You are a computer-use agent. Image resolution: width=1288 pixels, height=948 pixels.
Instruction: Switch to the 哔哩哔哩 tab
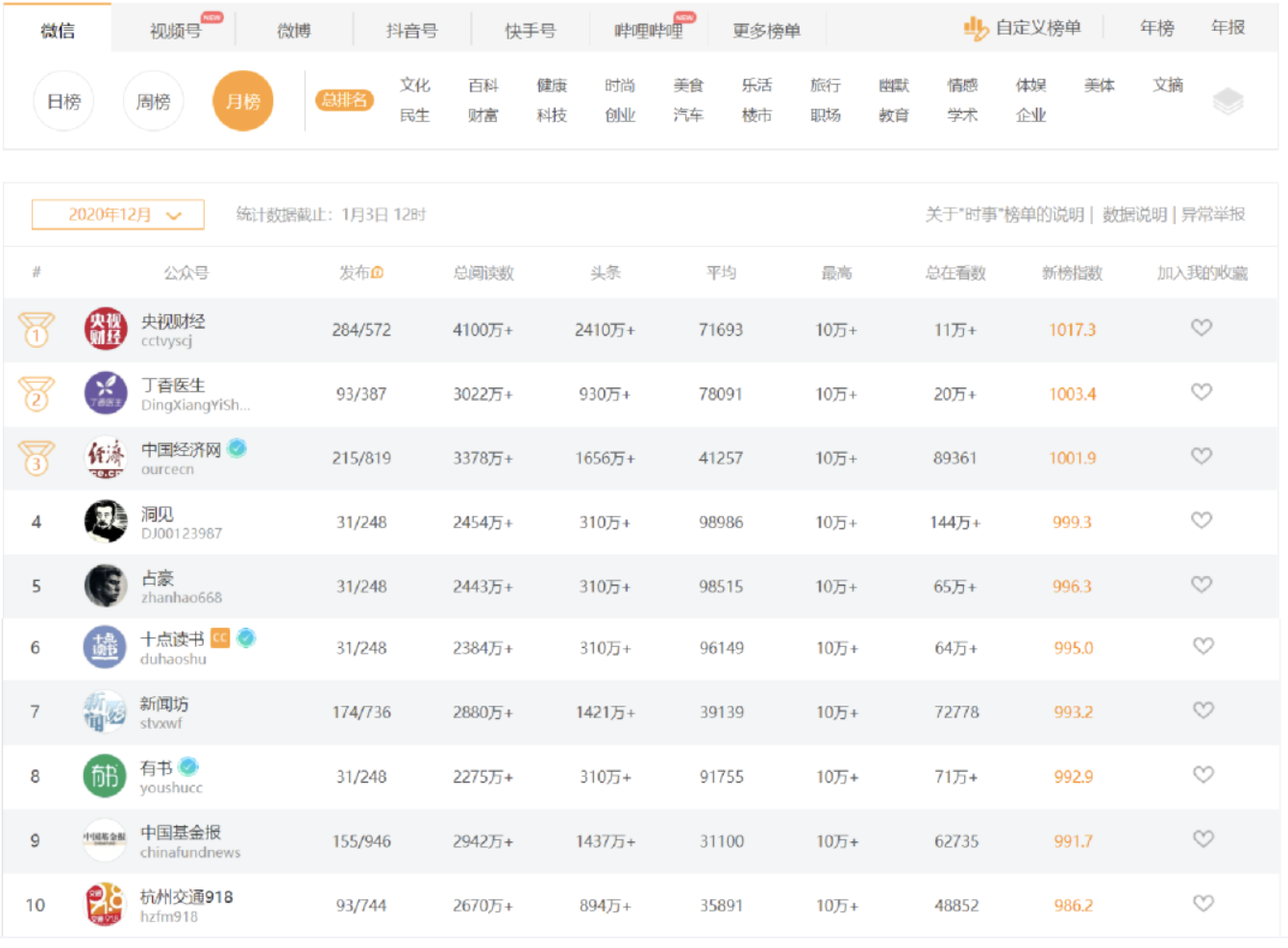coord(649,31)
